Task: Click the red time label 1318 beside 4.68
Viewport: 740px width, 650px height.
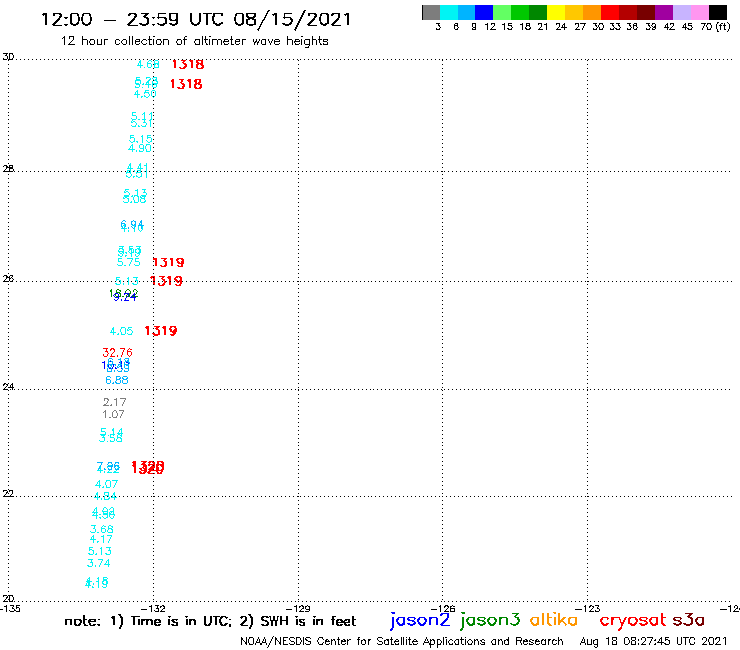Action: tap(187, 64)
